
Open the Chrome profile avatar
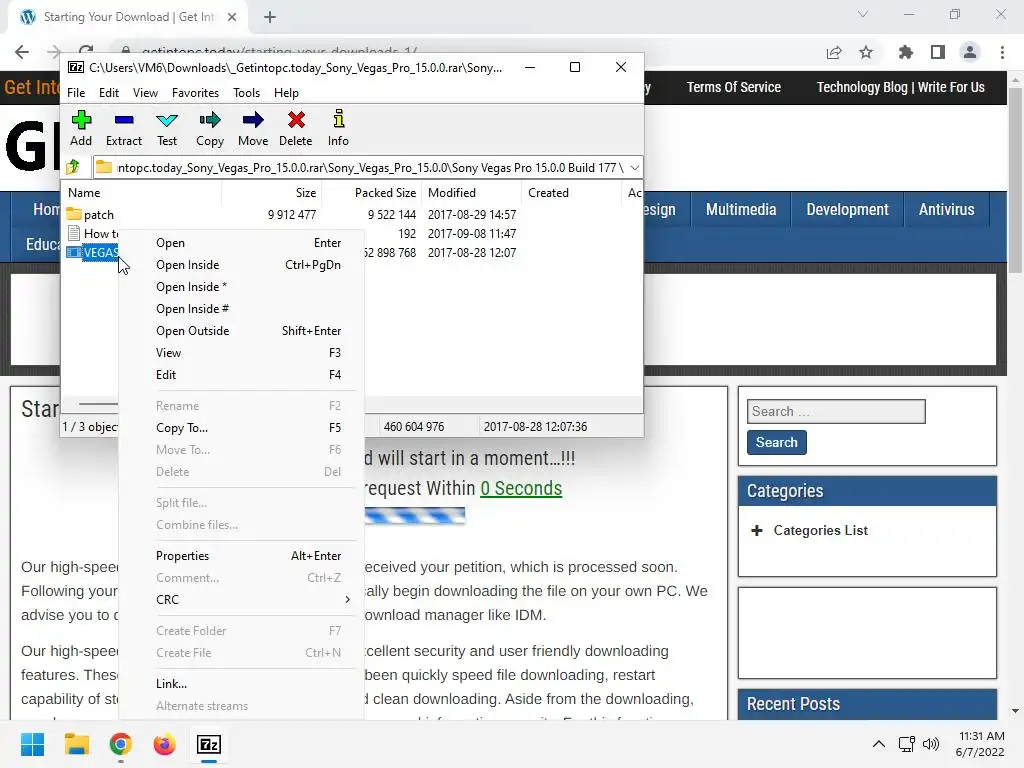[970, 52]
